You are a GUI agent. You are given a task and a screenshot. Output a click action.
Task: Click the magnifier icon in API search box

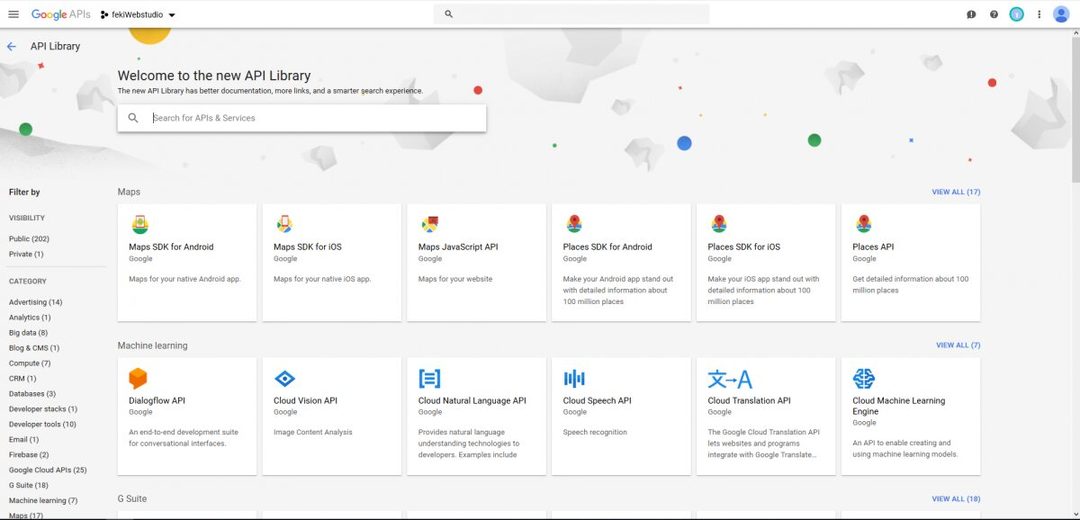tap(133, 118)
